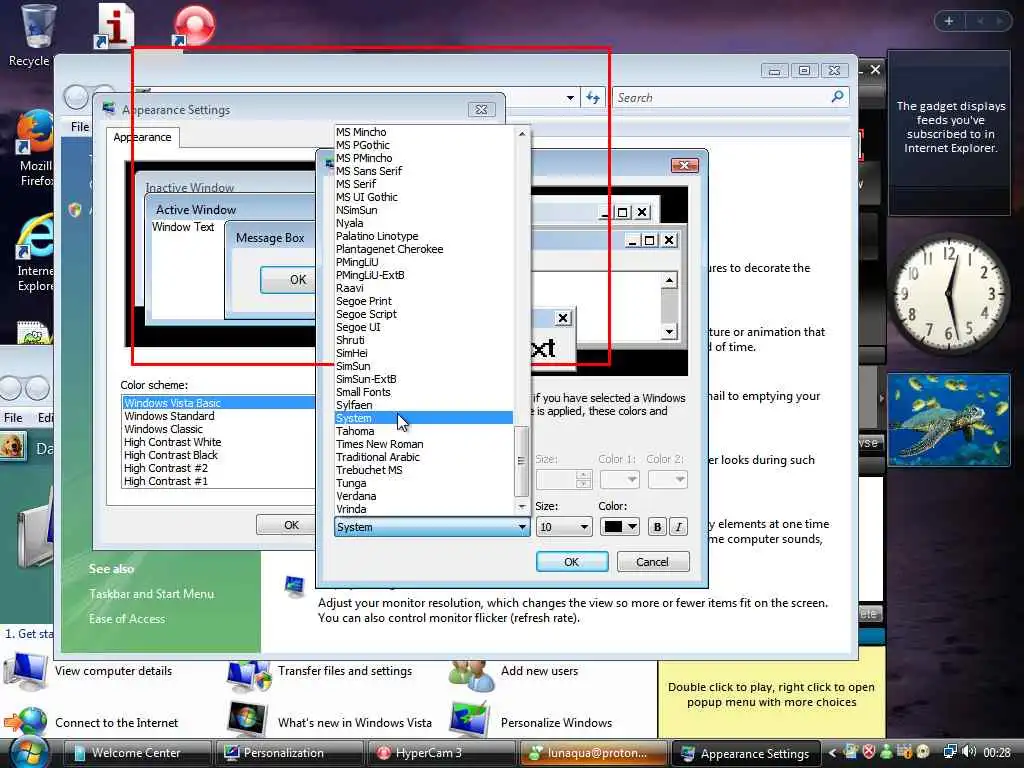Open File menu in Personalization window
Screen dimensions: 1024x768
point(80,127)
